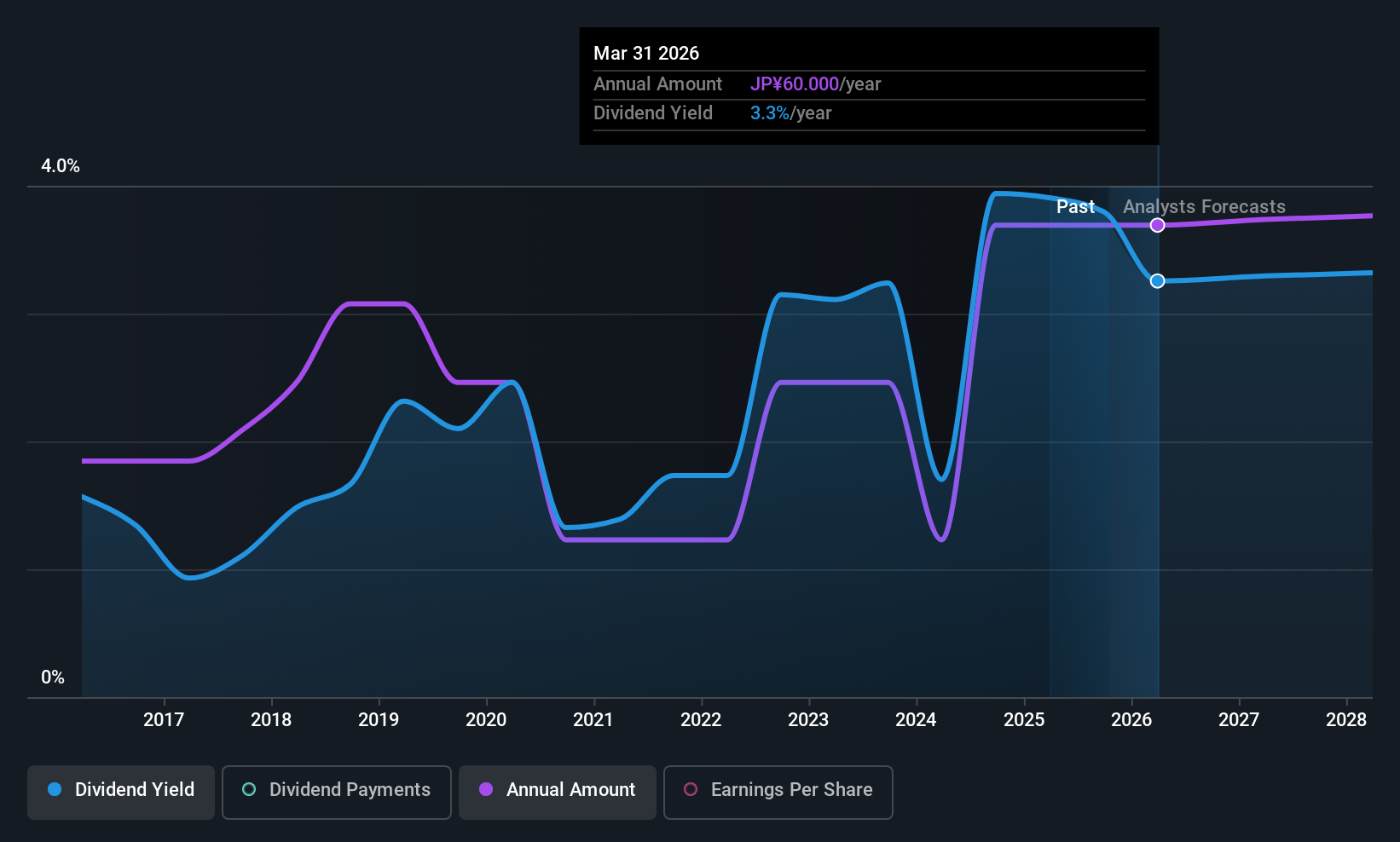
Task: Show the Earnings Per Share series
Action: tap(778, 792)
